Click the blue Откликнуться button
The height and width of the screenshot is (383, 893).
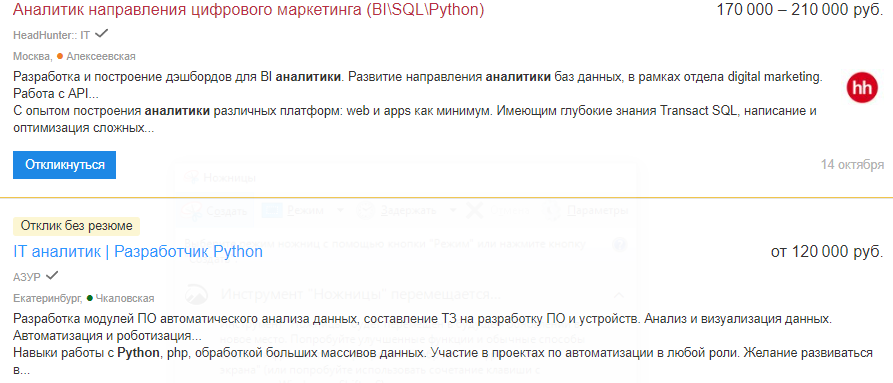coord(64,165)
